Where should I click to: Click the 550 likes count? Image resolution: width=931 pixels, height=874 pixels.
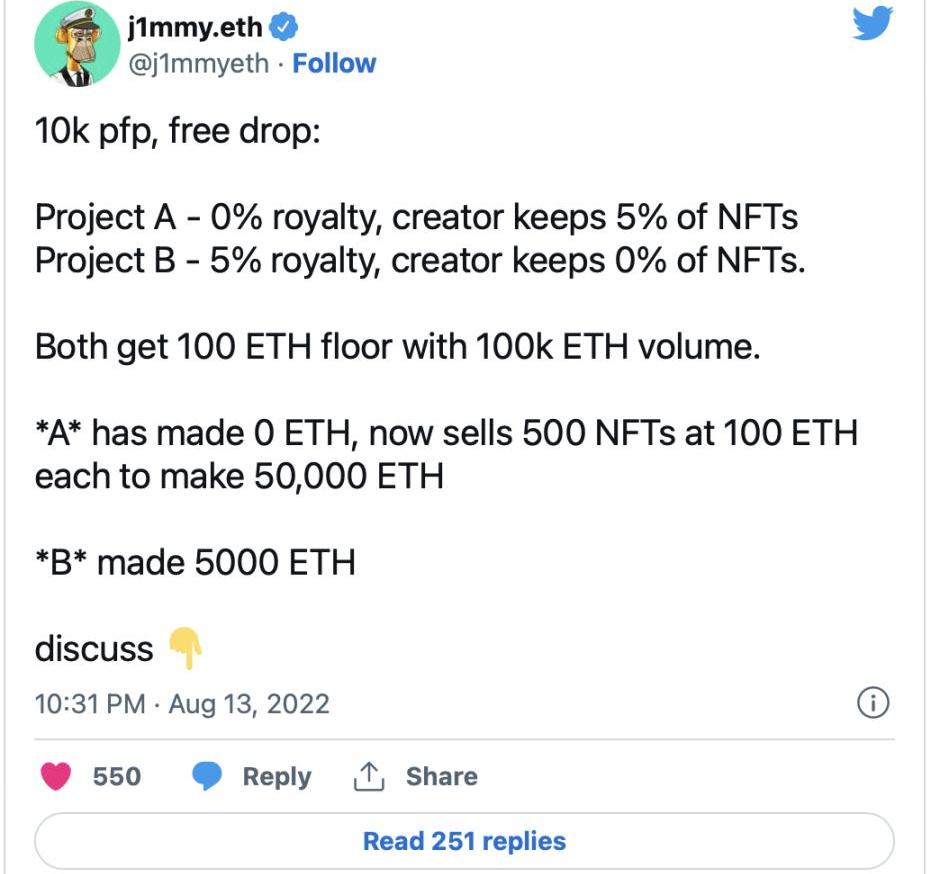point(116,777)
